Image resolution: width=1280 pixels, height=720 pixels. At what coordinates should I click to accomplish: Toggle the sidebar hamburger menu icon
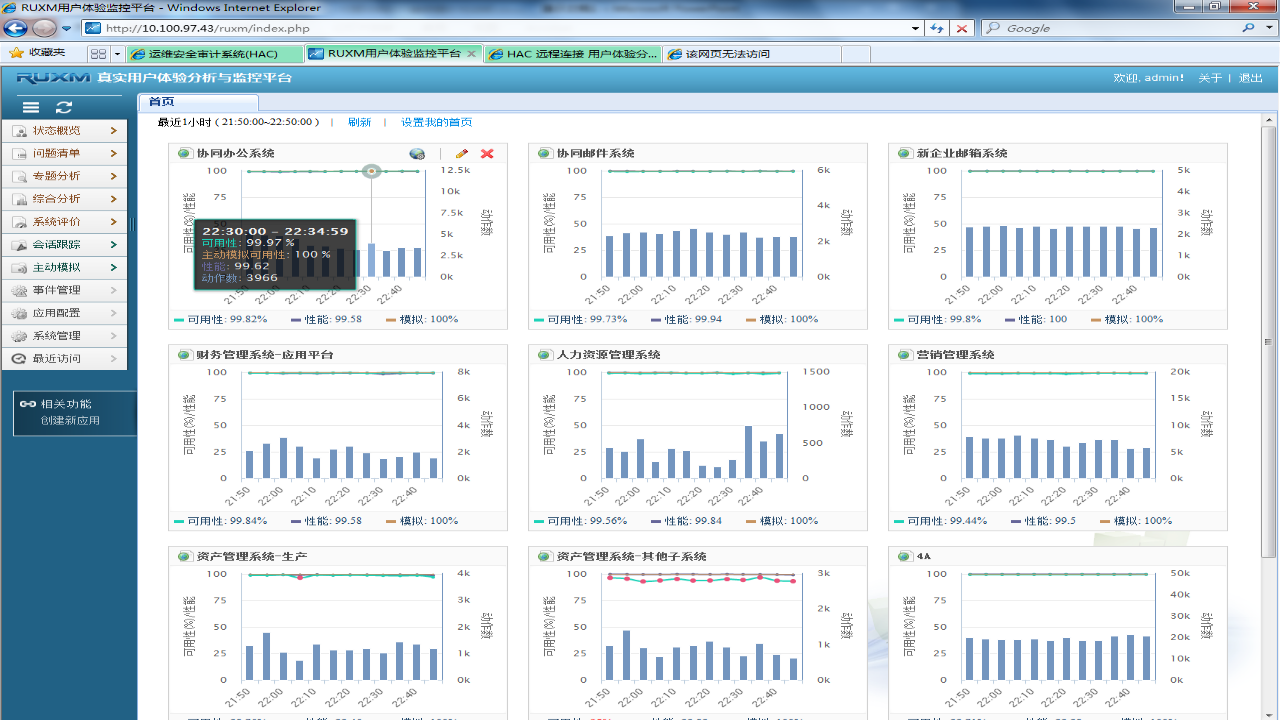31,107
